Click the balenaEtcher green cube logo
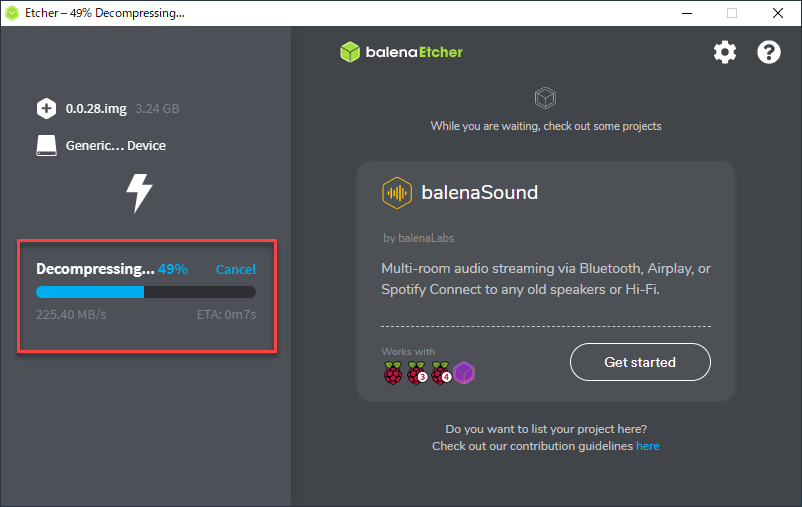This screenshot has height=507, width=802. tap(350, 52)
